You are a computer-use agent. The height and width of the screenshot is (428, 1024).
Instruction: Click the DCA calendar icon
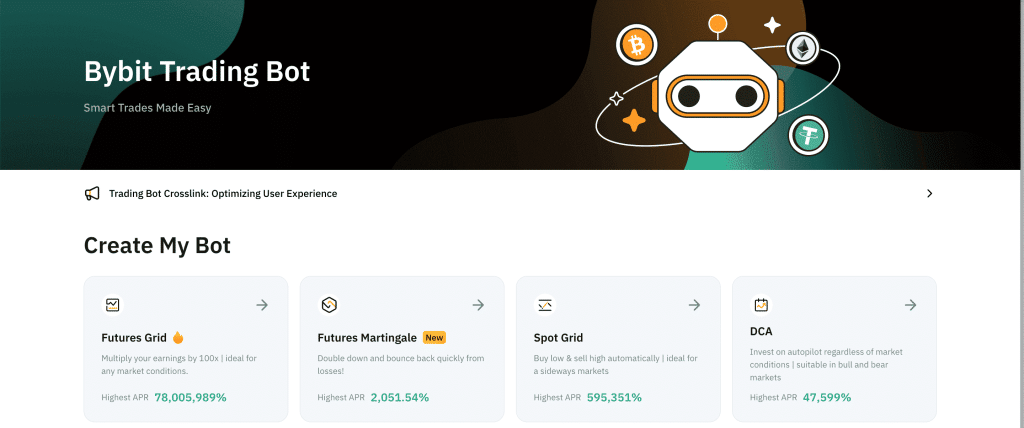[x=761, y=305]
